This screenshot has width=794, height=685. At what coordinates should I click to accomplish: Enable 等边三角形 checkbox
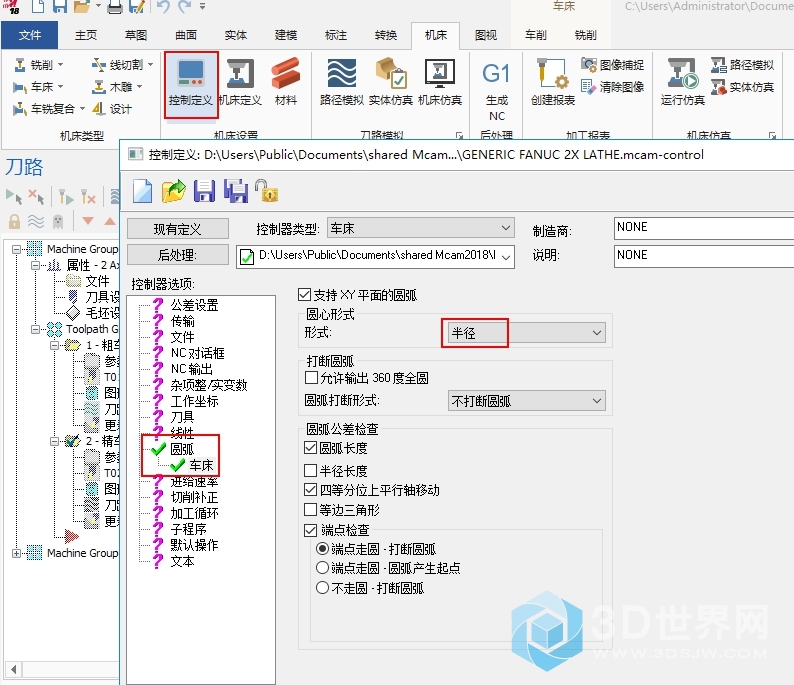click(x=310, y=509)
